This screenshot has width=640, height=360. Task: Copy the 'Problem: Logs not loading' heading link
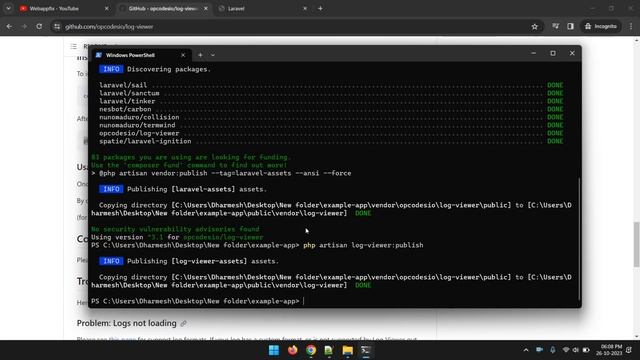point(184,323)
